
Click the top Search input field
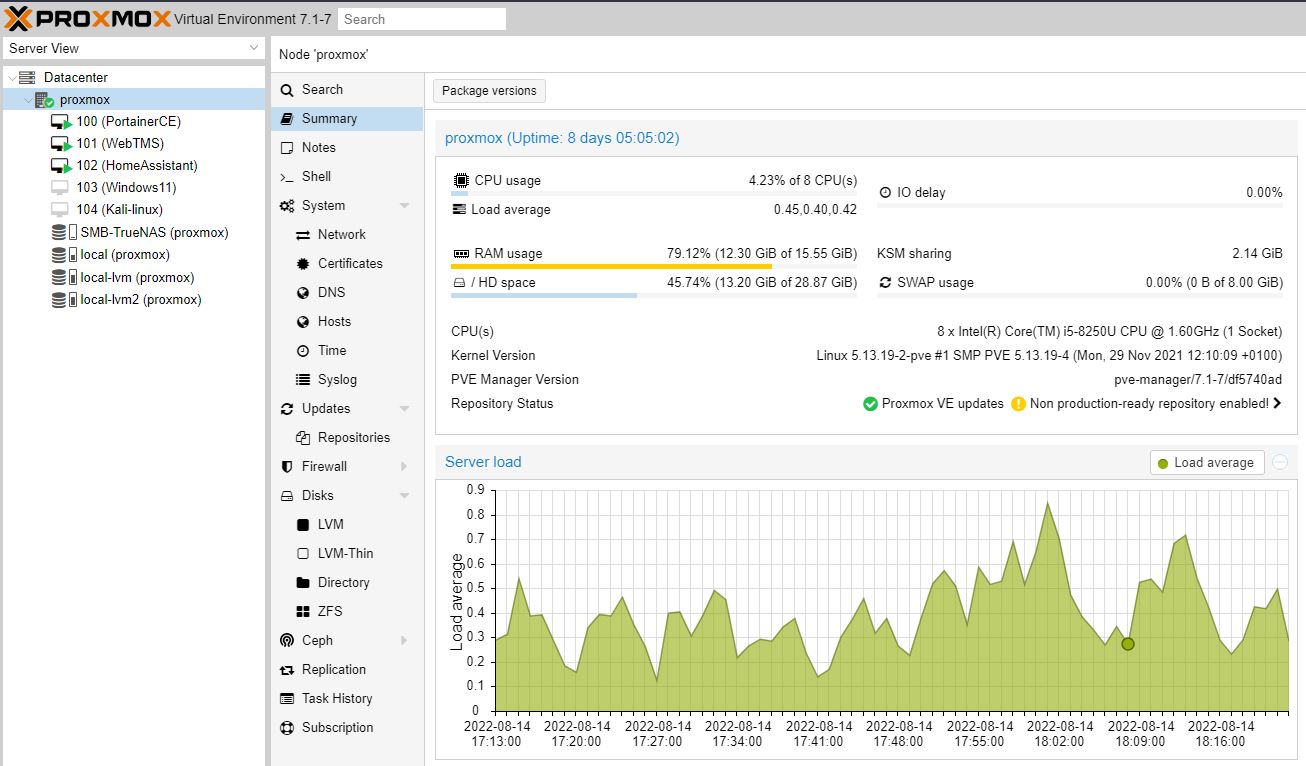tap(421, 19)
